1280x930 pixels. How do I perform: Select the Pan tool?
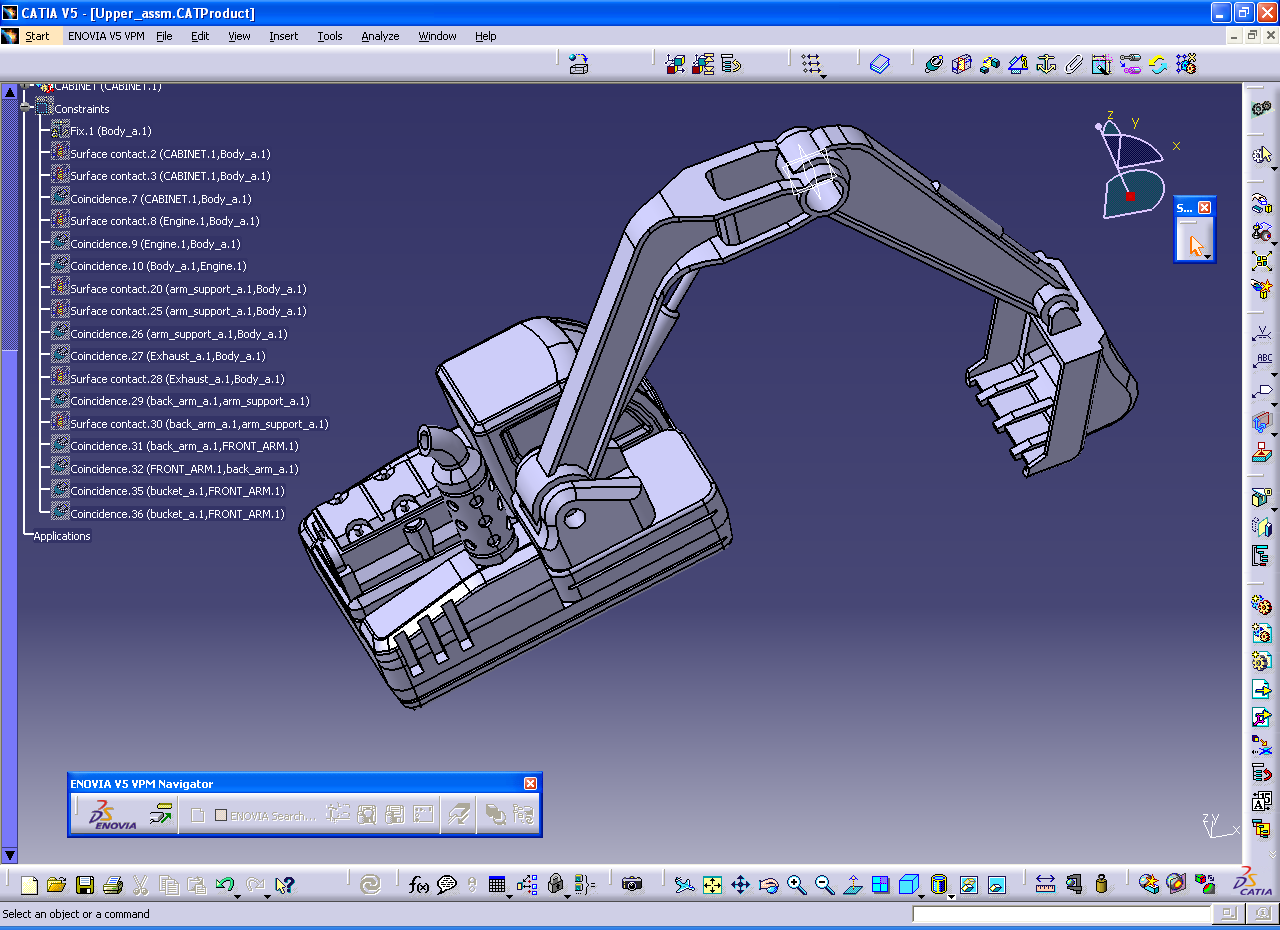coord(740,884)
